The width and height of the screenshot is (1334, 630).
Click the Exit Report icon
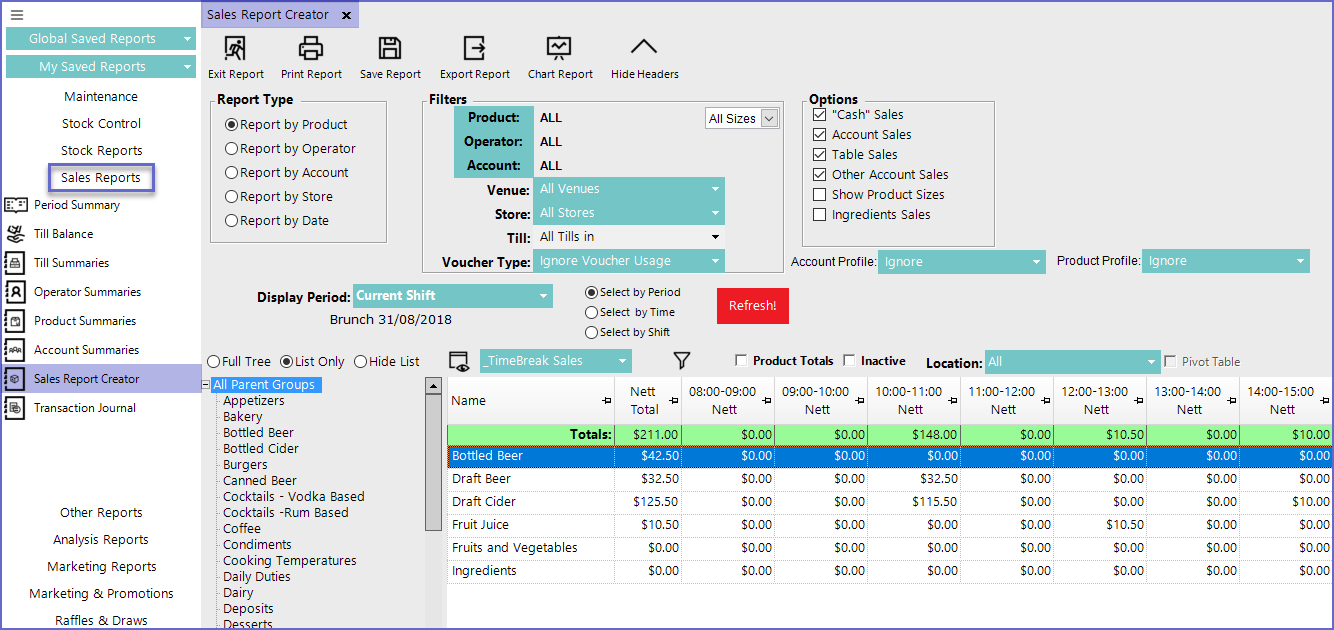coord(235,48)
